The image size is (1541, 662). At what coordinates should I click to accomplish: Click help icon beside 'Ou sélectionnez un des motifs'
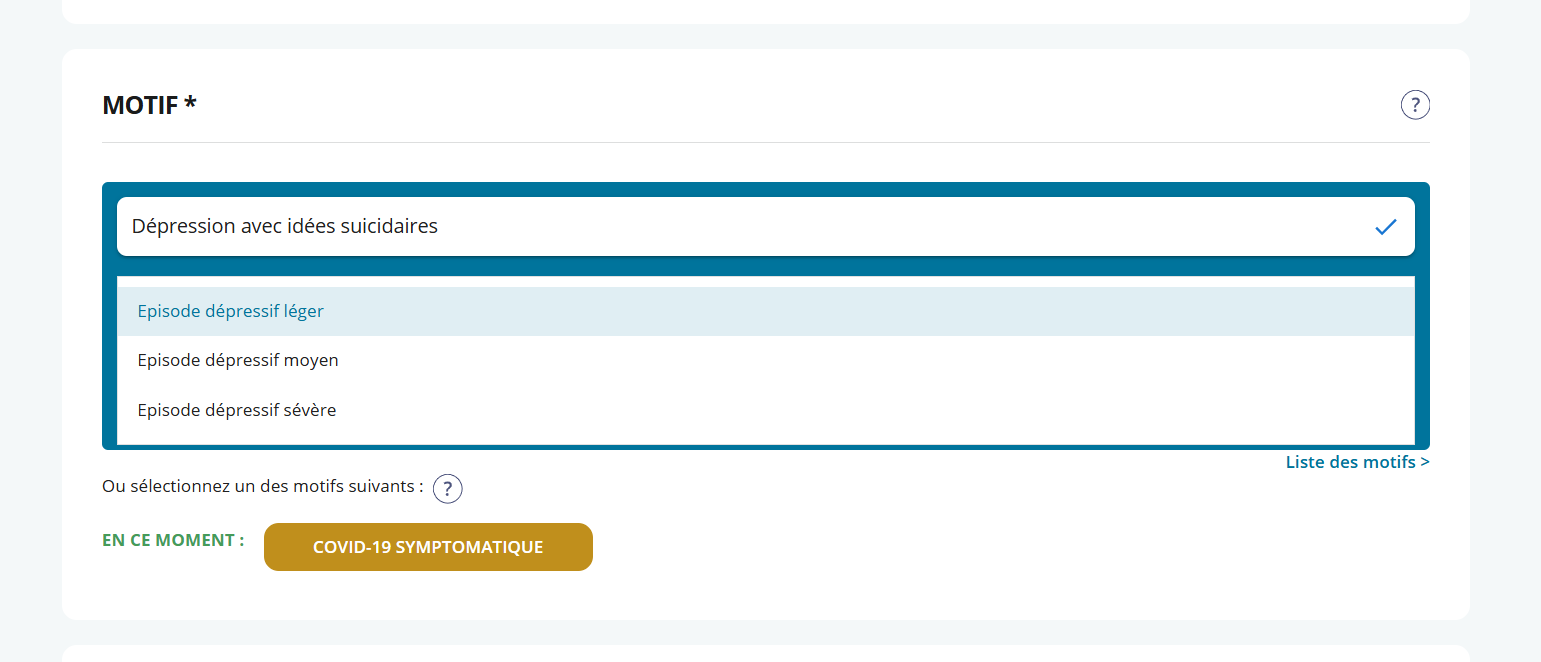coord(448,489)
